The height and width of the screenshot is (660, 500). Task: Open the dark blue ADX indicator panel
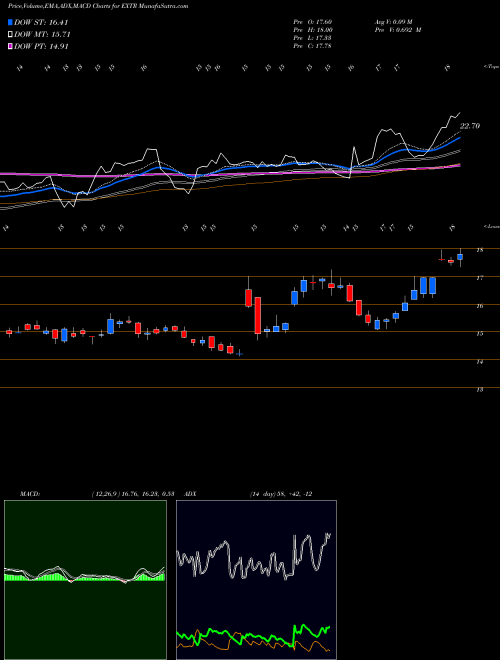click(256, 580)
